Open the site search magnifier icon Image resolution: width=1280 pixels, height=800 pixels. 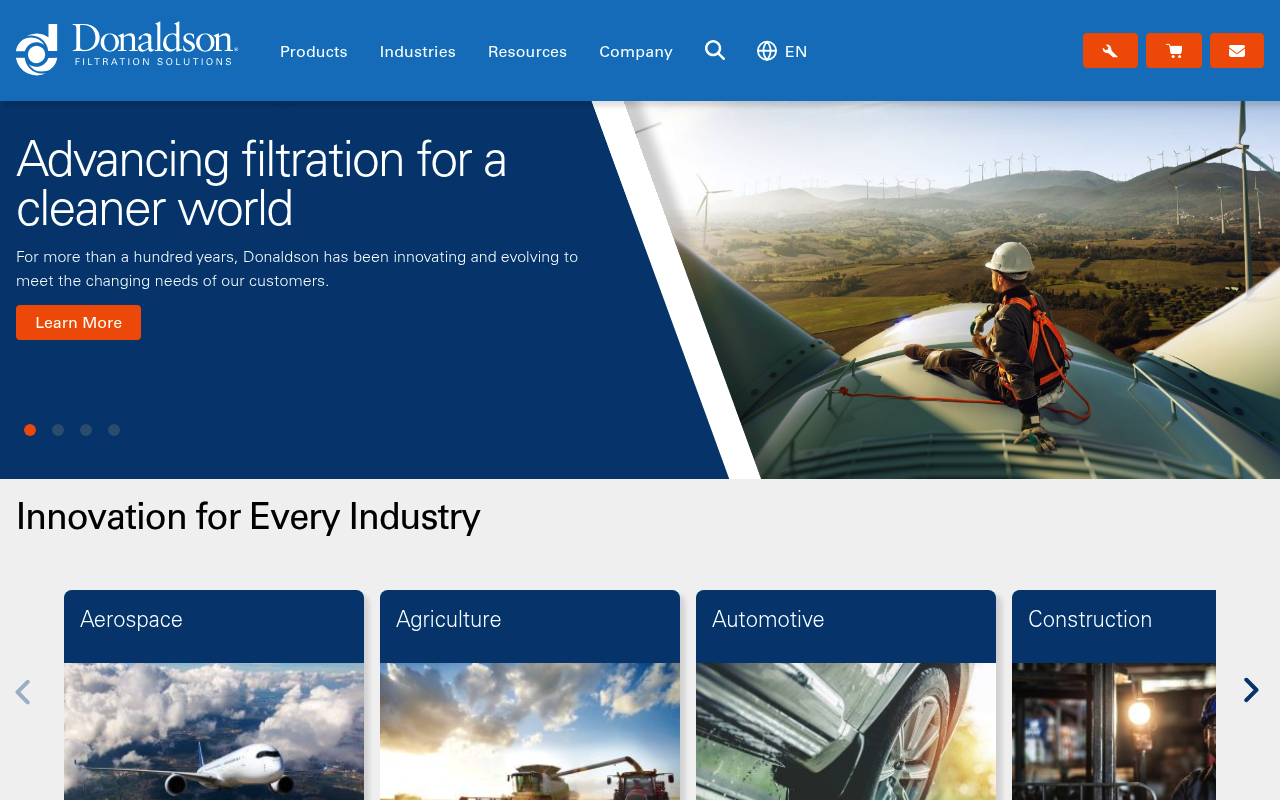[715, 50]
